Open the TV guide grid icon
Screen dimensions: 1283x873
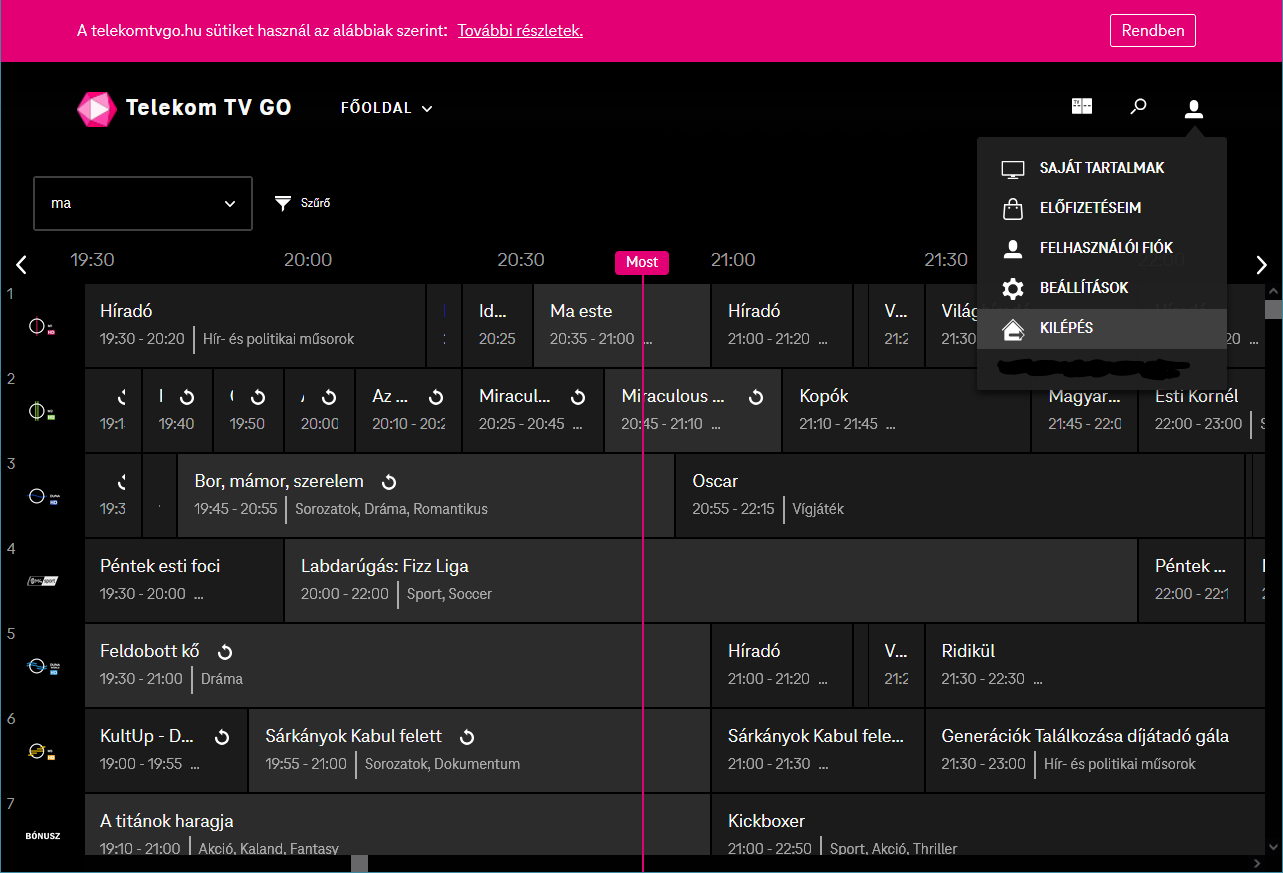[1082, 107]
